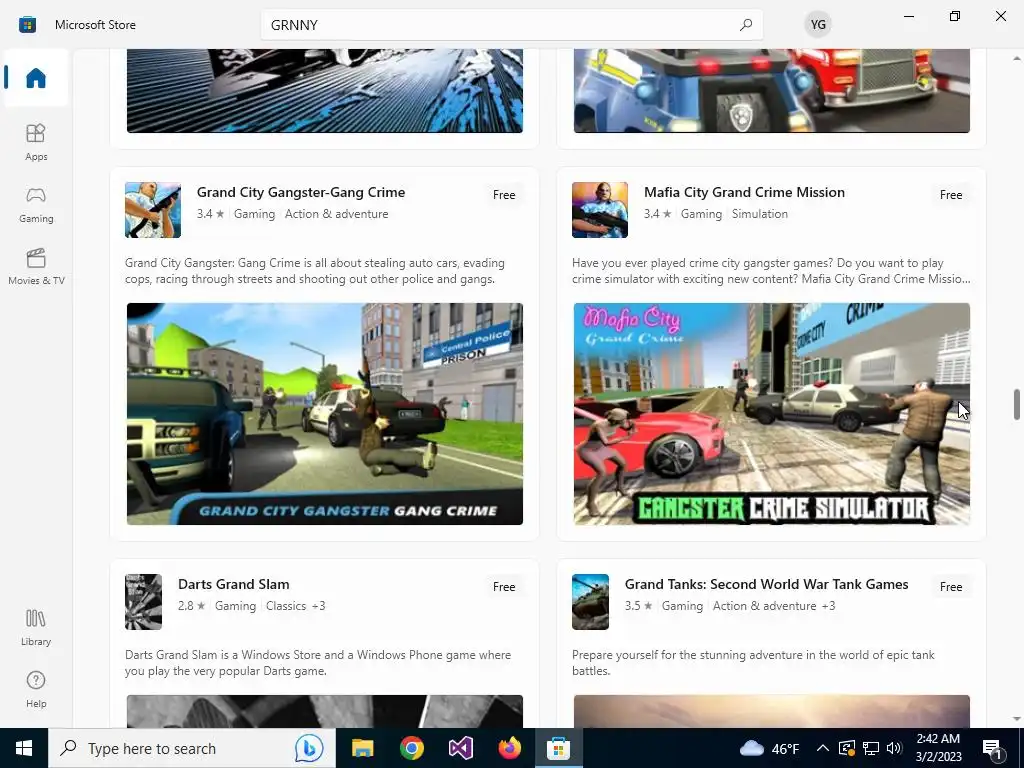Click Darts Grand Slam description text
1024x768 pixels.
click(318, 663)
